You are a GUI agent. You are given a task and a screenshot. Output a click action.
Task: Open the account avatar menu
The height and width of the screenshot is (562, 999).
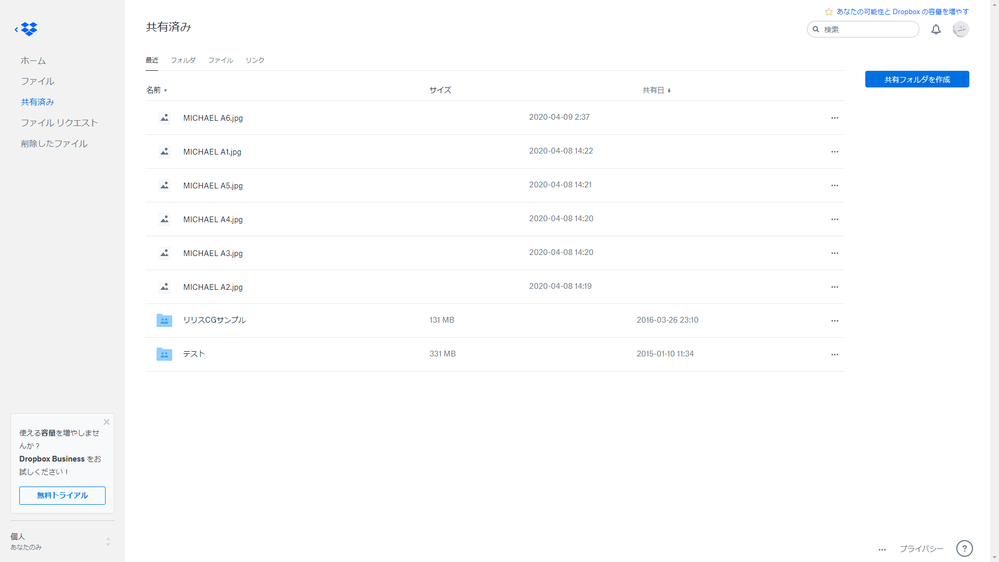point(960,29)
